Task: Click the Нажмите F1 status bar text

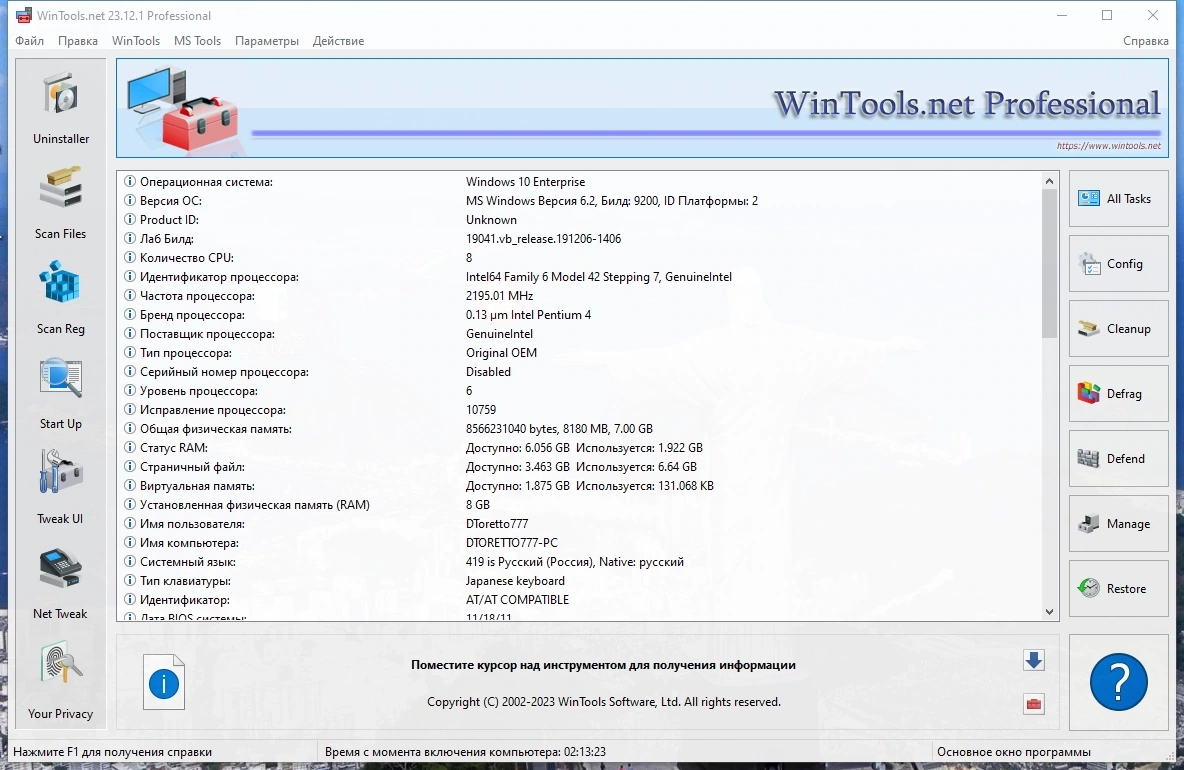Action: pyautogui.click(x=113, y=752)
